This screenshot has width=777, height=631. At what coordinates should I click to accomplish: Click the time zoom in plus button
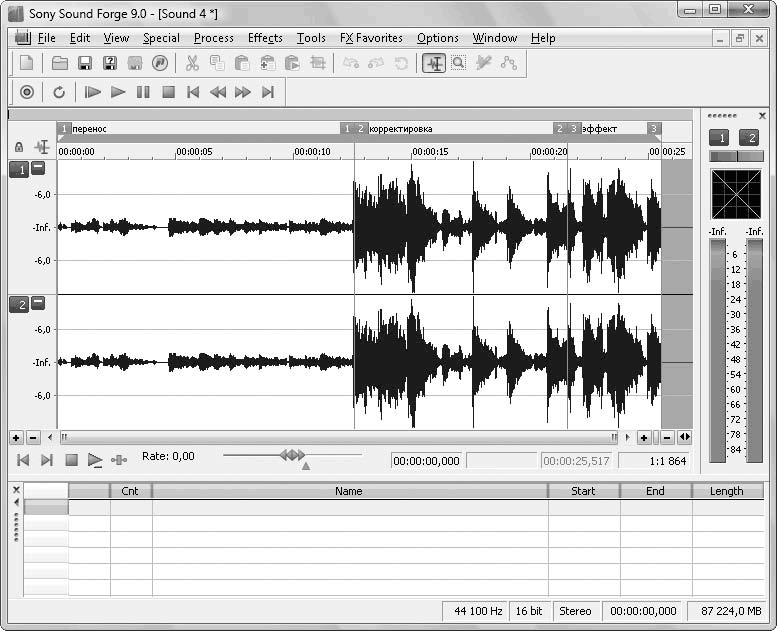(643, 438)
